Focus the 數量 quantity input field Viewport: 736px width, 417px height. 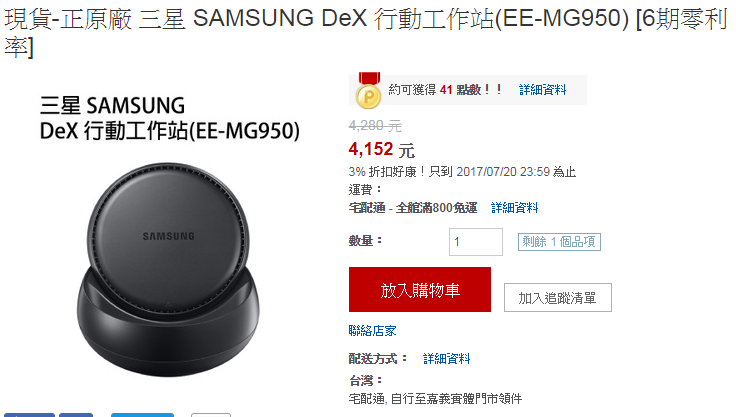(475, 242)
